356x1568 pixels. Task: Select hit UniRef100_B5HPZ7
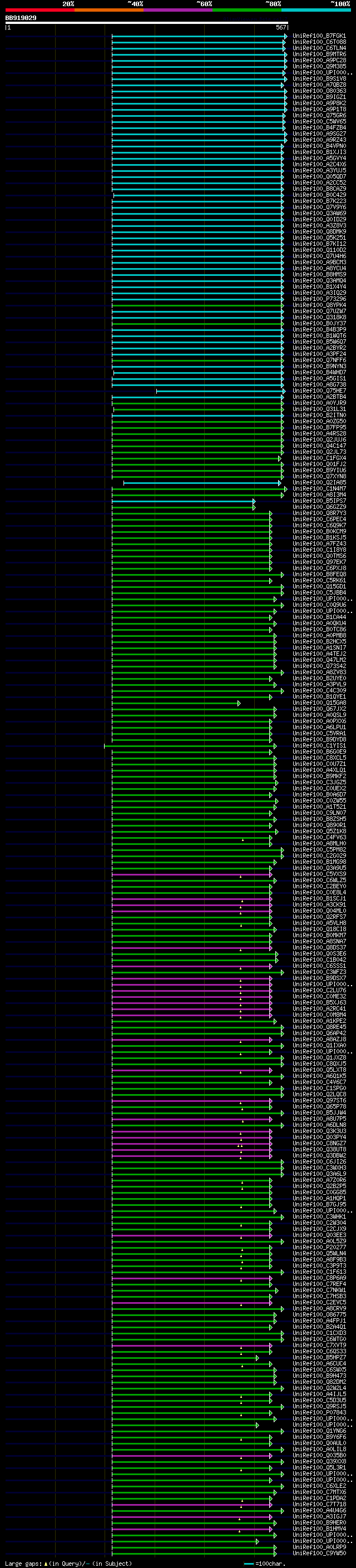319,1357
